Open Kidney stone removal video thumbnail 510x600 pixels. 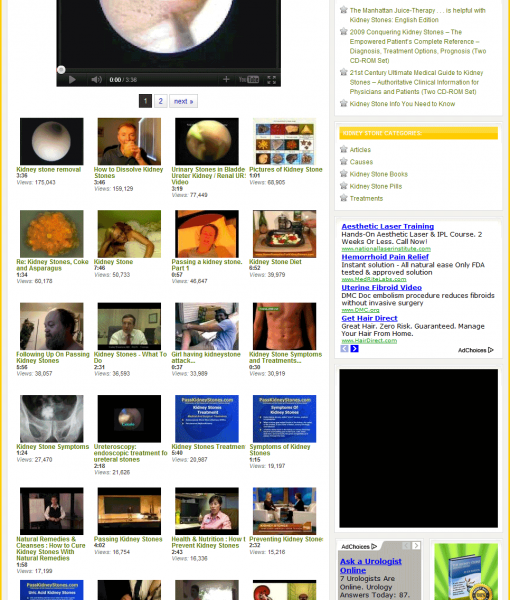pyautogui.click(x=52, y=141)
